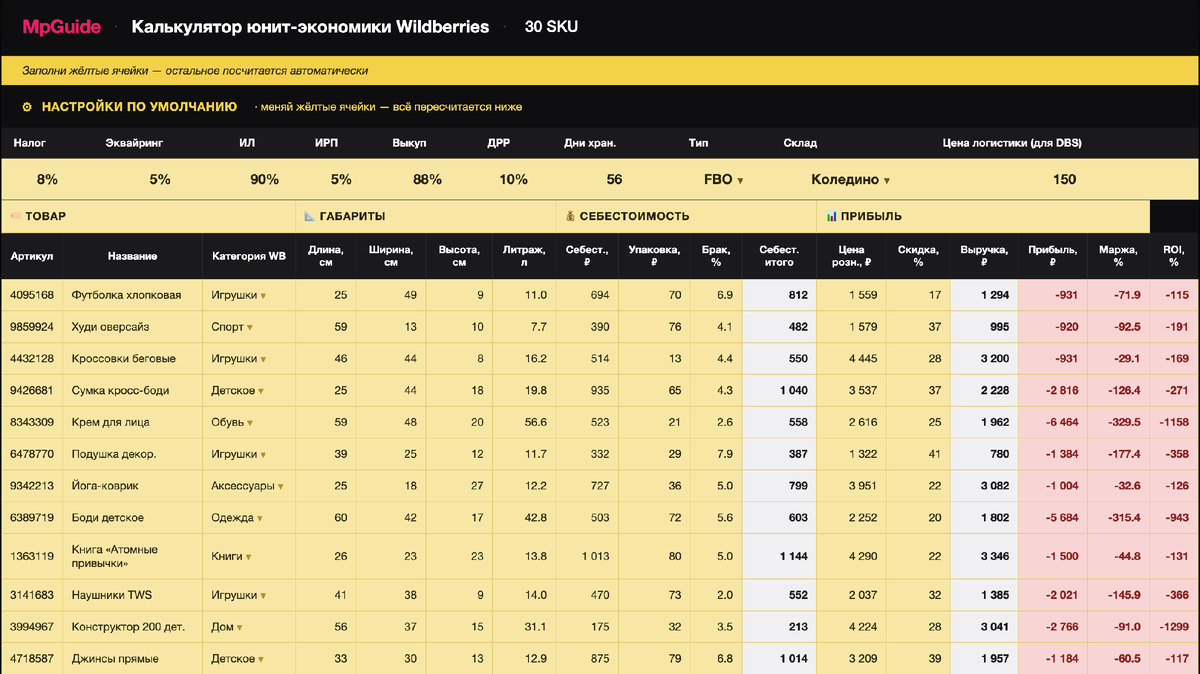Click the ROI, % column header
The image size is (1200, 674).
pyautogui.click(x=1171, y=257)
